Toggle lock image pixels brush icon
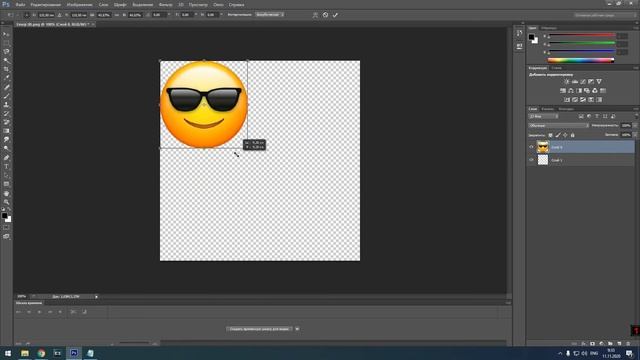Image resolution: width=640 pixels, height=360 pixels. (558, 135)
